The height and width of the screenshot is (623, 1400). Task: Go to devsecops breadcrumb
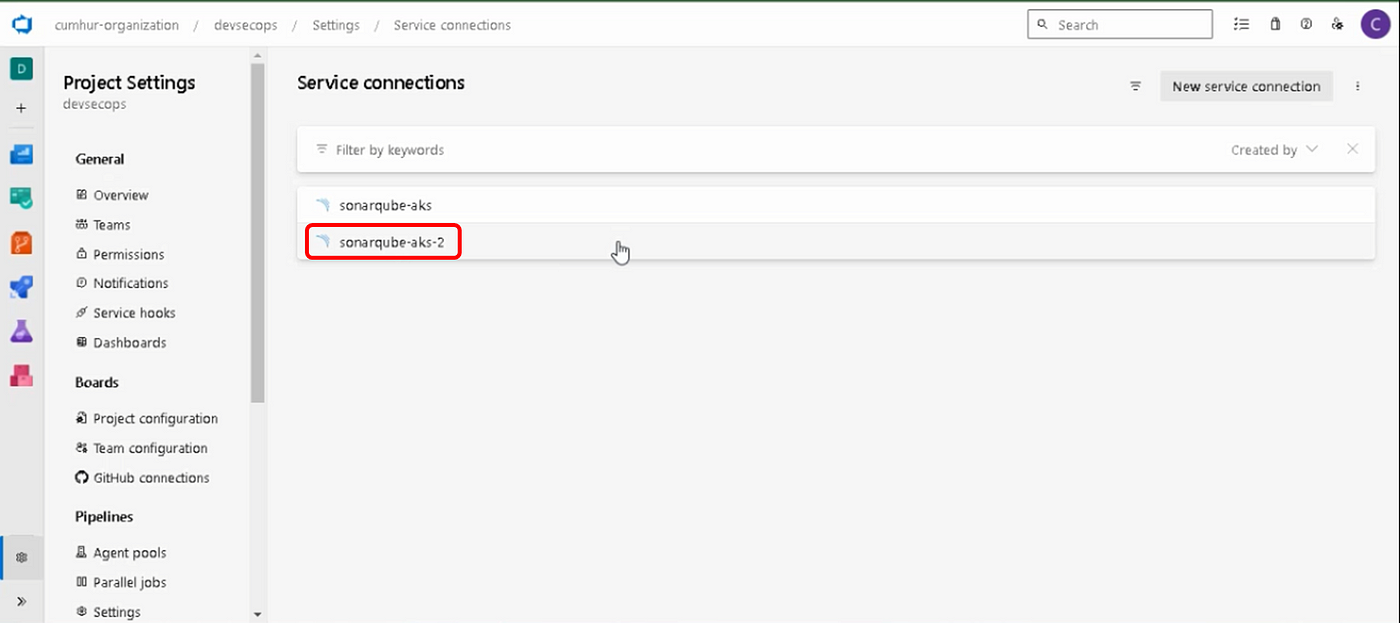(x=246, y=25)
